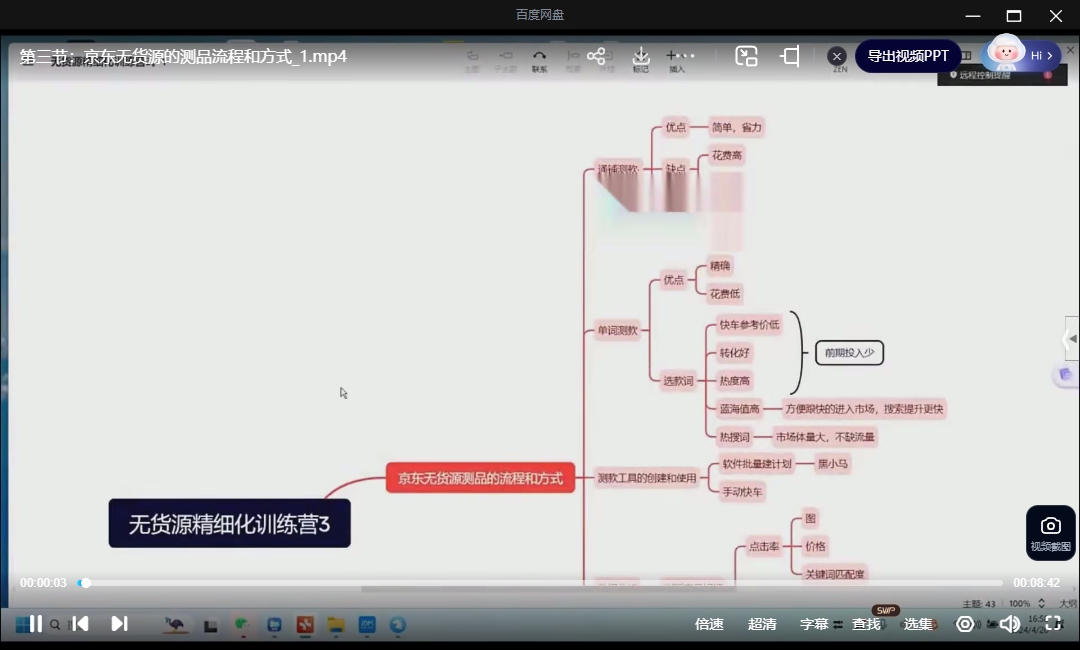This screenshot has width=1080, height=650.
Task: Select the 花费高 node
Action: (727, 156)
